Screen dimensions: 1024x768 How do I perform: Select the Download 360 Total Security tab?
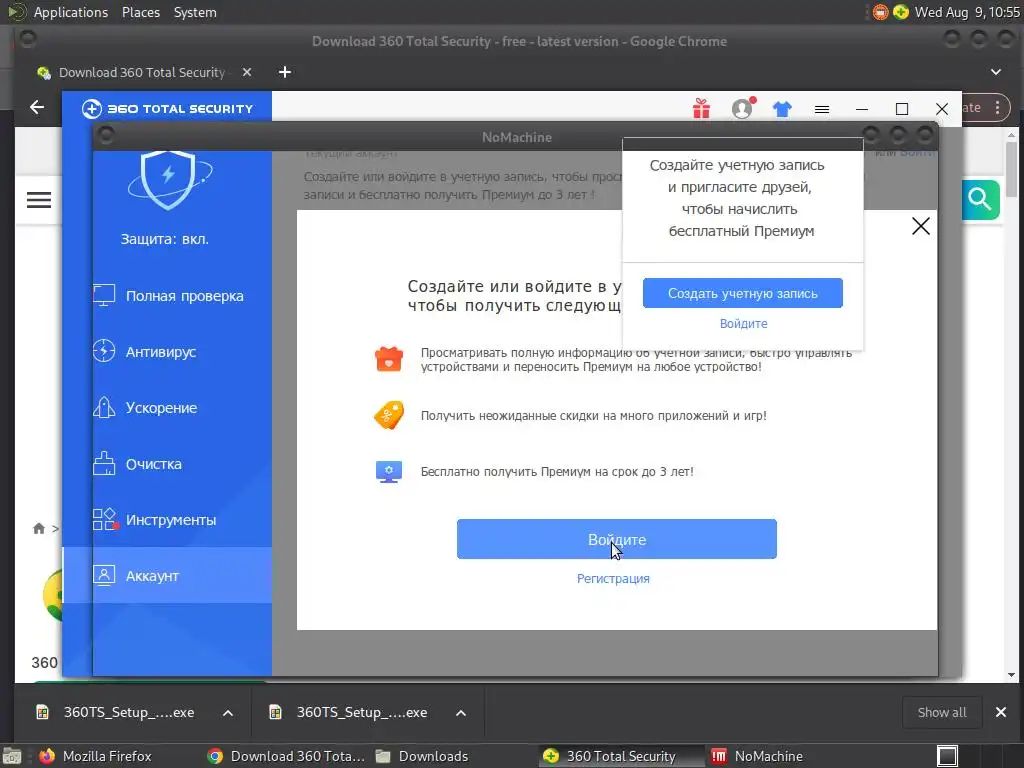142,72
